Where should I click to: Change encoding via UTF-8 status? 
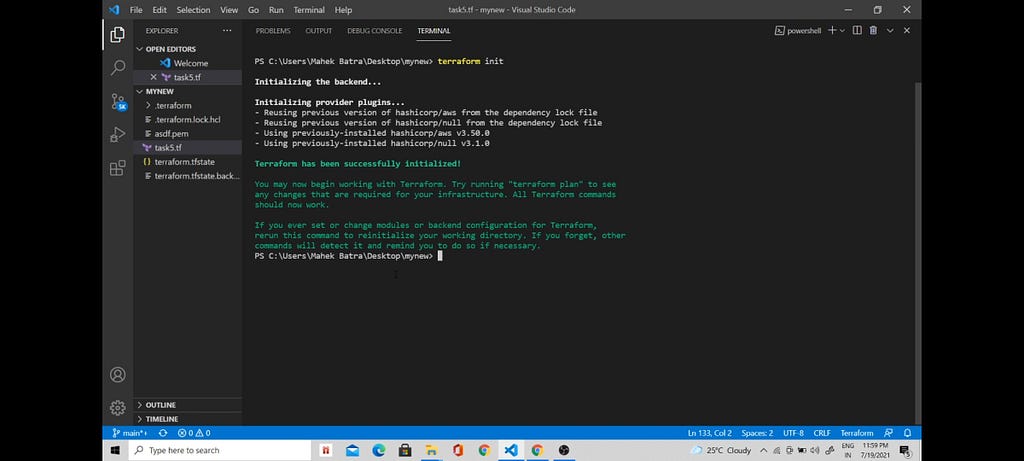793,433
